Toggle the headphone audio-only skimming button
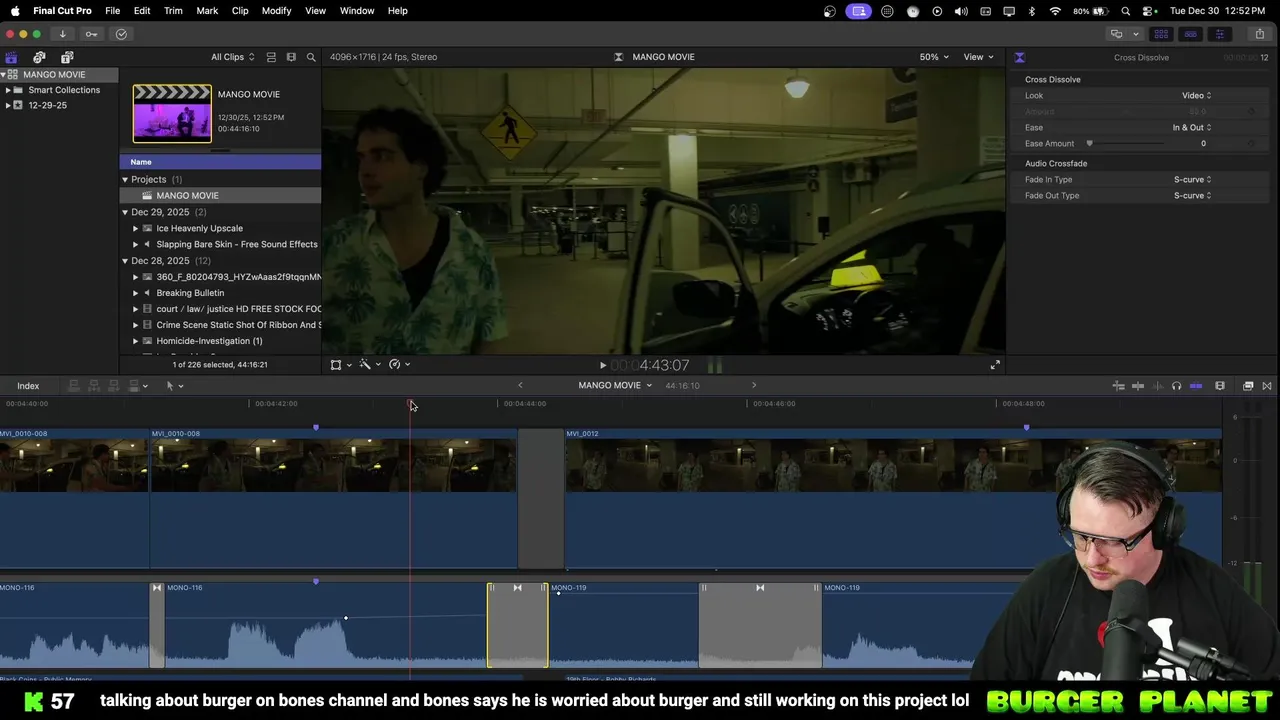 click(1177, 385)
